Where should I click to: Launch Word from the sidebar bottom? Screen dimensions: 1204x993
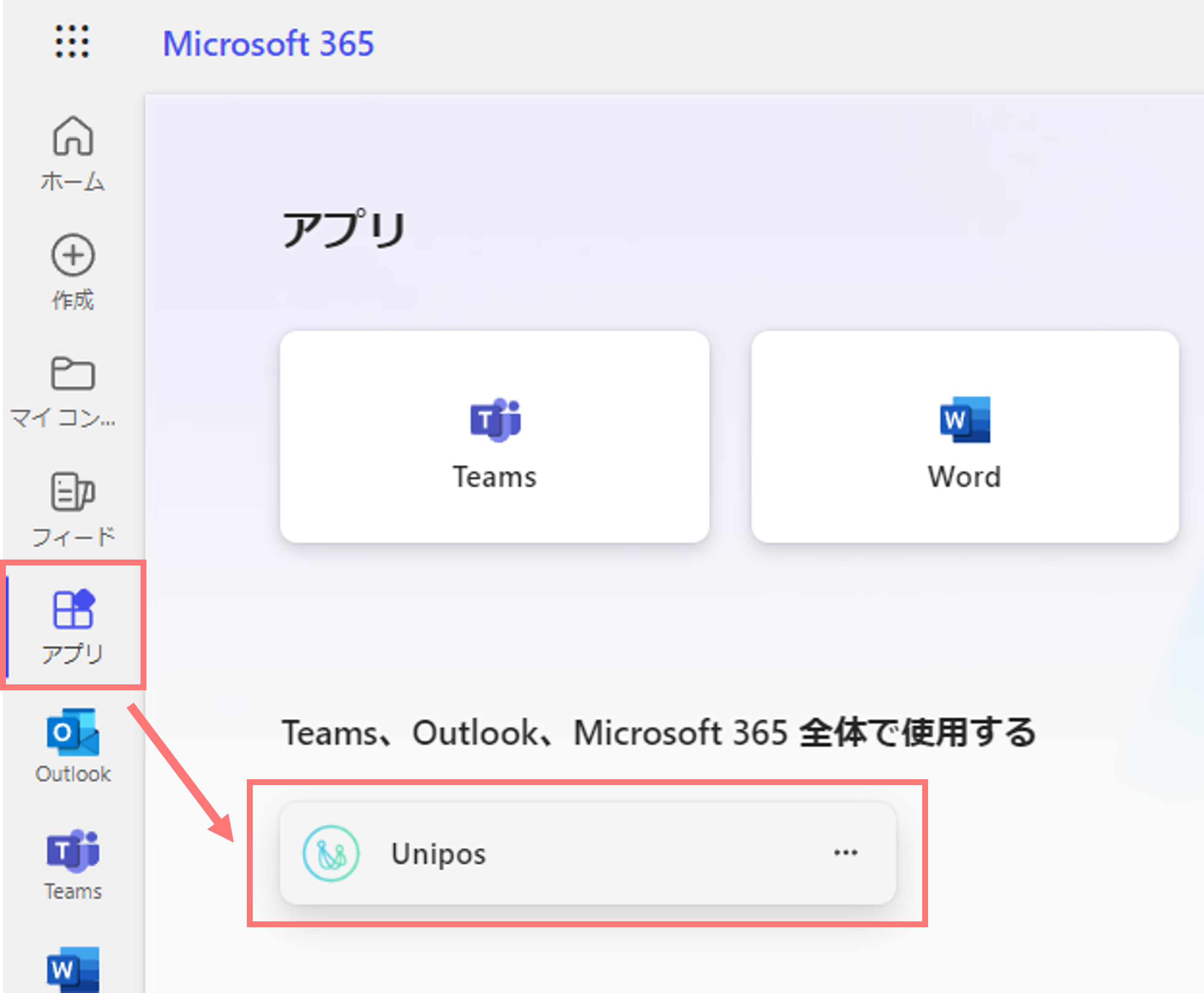[x=73, y=969]
